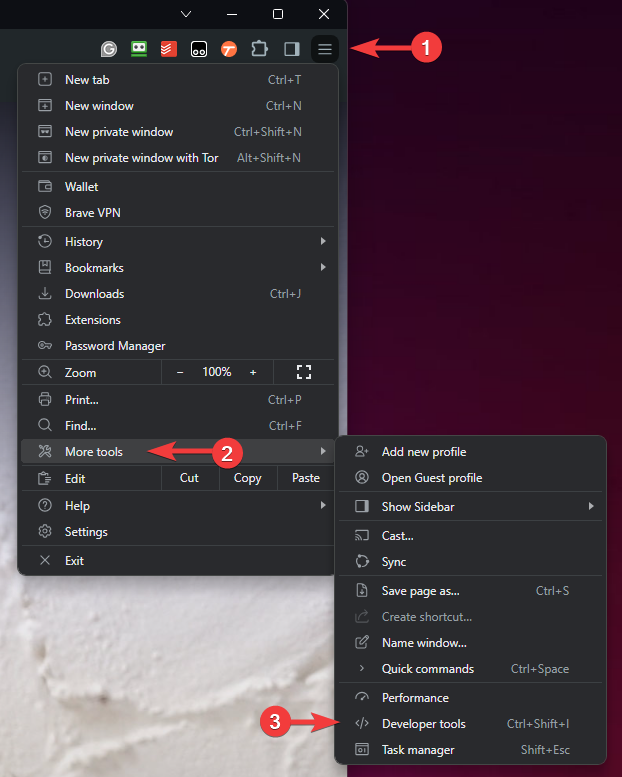Image resolution: width=622 pixels, height=777 pixels.
Task: Open Quick commands
Action: click(x=470, y=669)
